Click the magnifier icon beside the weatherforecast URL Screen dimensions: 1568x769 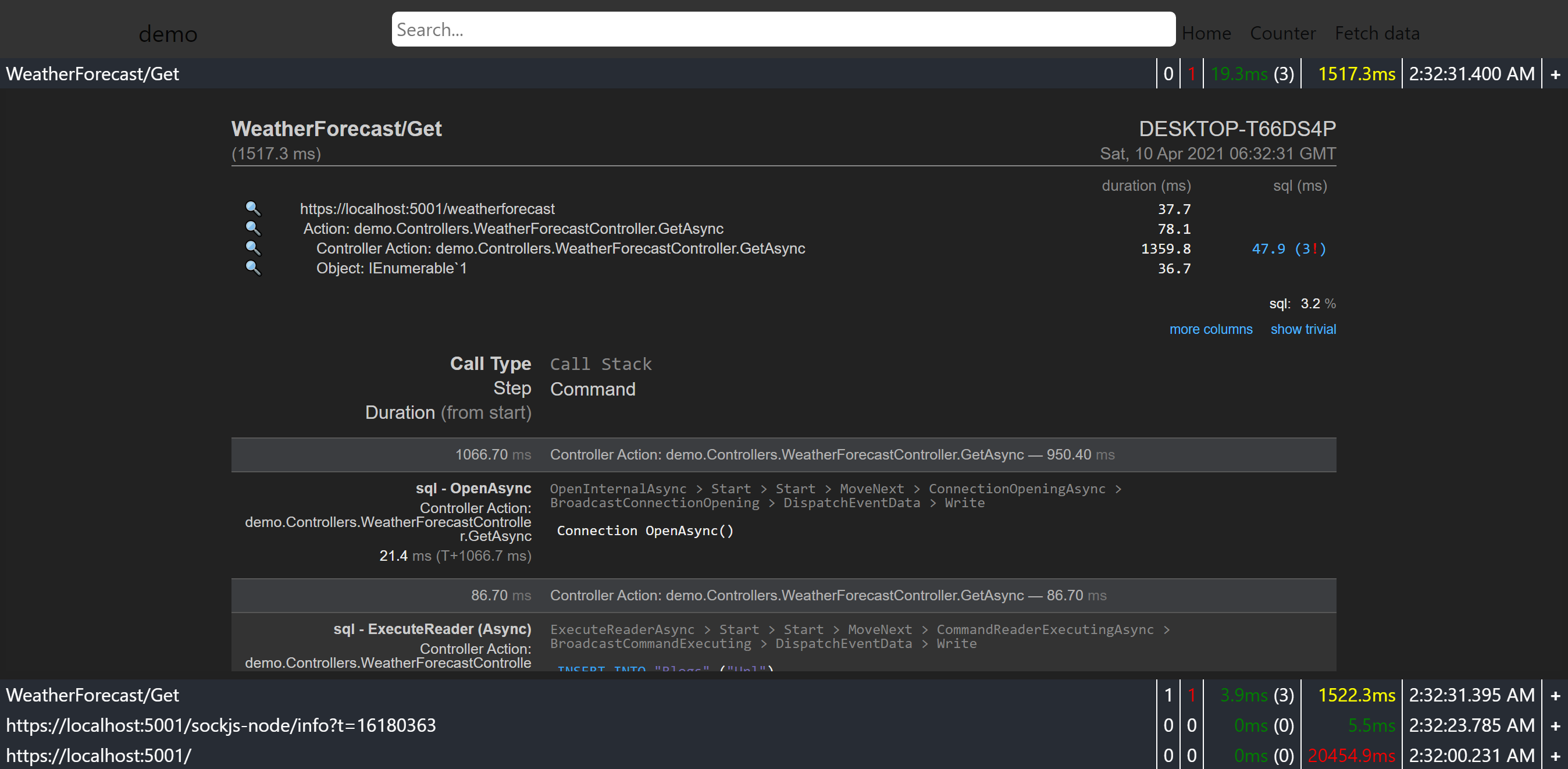tap(254, 209)
